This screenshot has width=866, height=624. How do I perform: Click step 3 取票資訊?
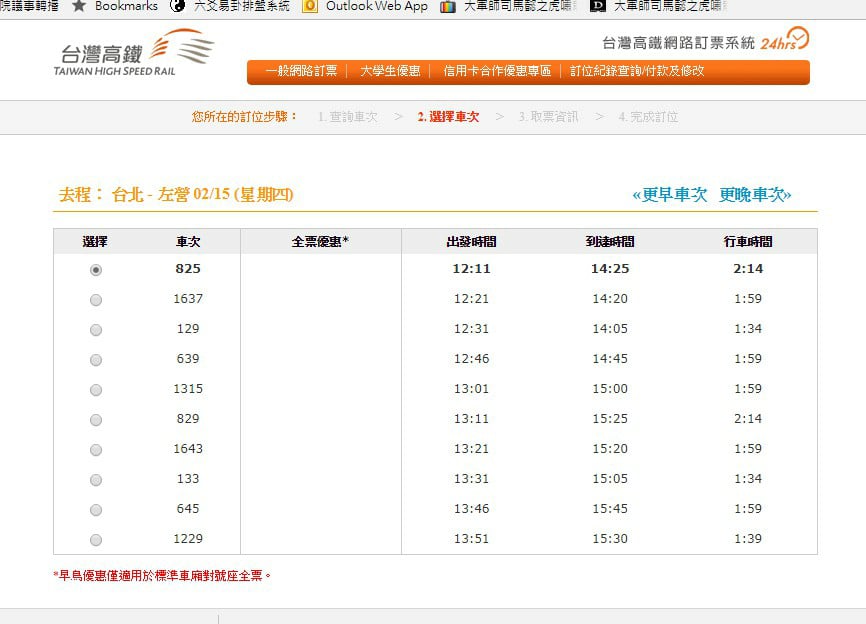pos(548,117)
